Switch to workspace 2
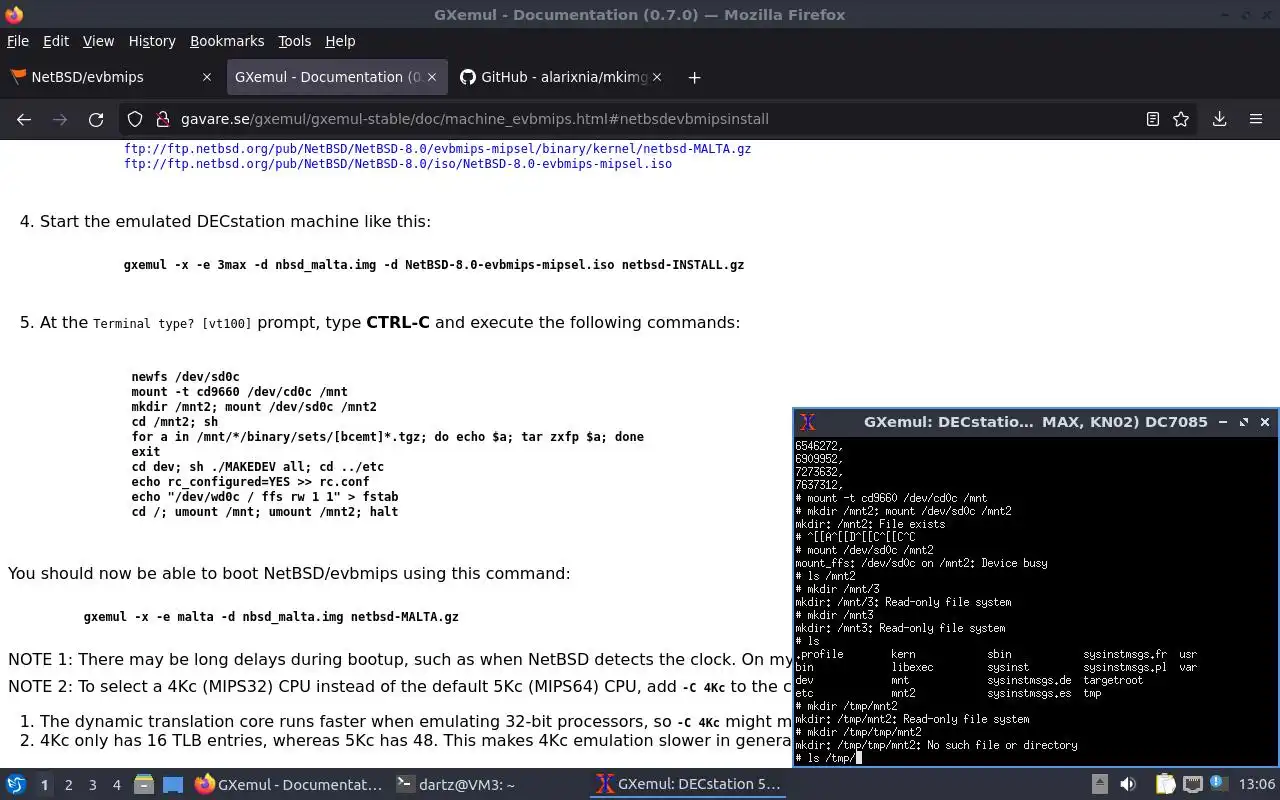The width and height of the screenshot is (1280, 800). click(68, 785)
